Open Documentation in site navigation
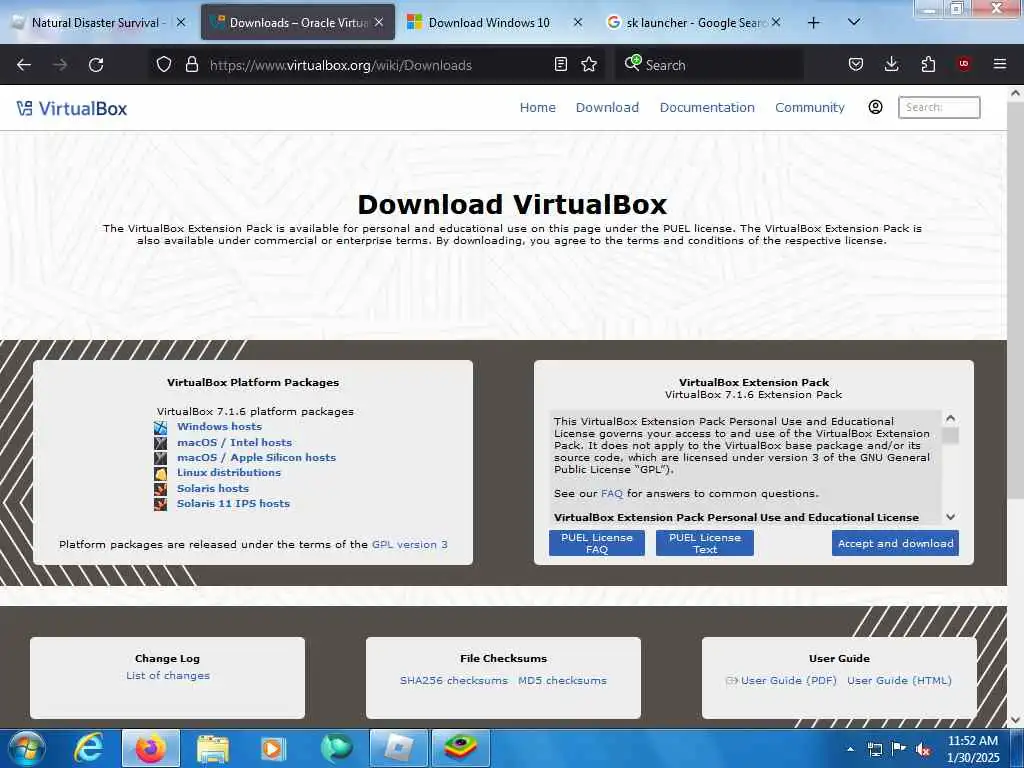Image resolution: width=1024 pixels, height=768 pixels. tap(707, 108)
